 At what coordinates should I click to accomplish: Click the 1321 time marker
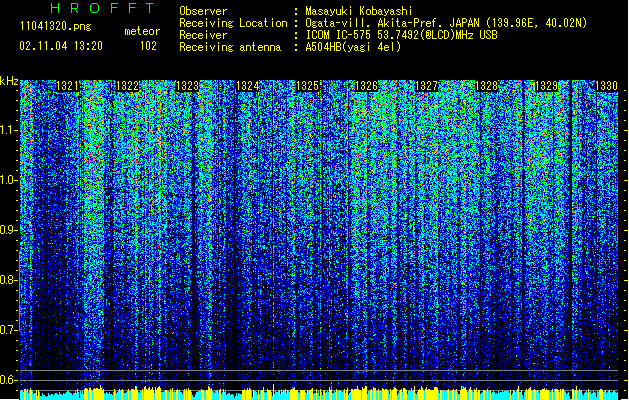point(67,86)
